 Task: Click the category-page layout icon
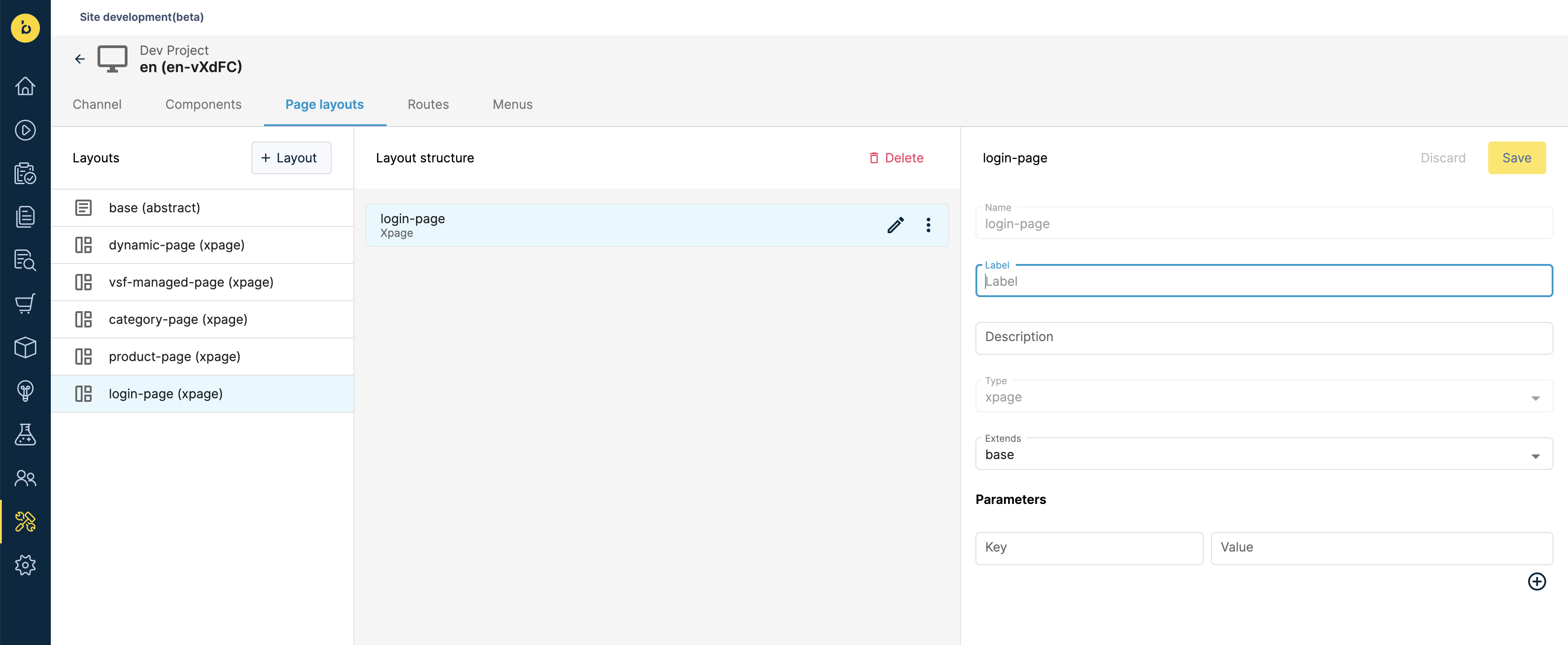tap(83, 319)
